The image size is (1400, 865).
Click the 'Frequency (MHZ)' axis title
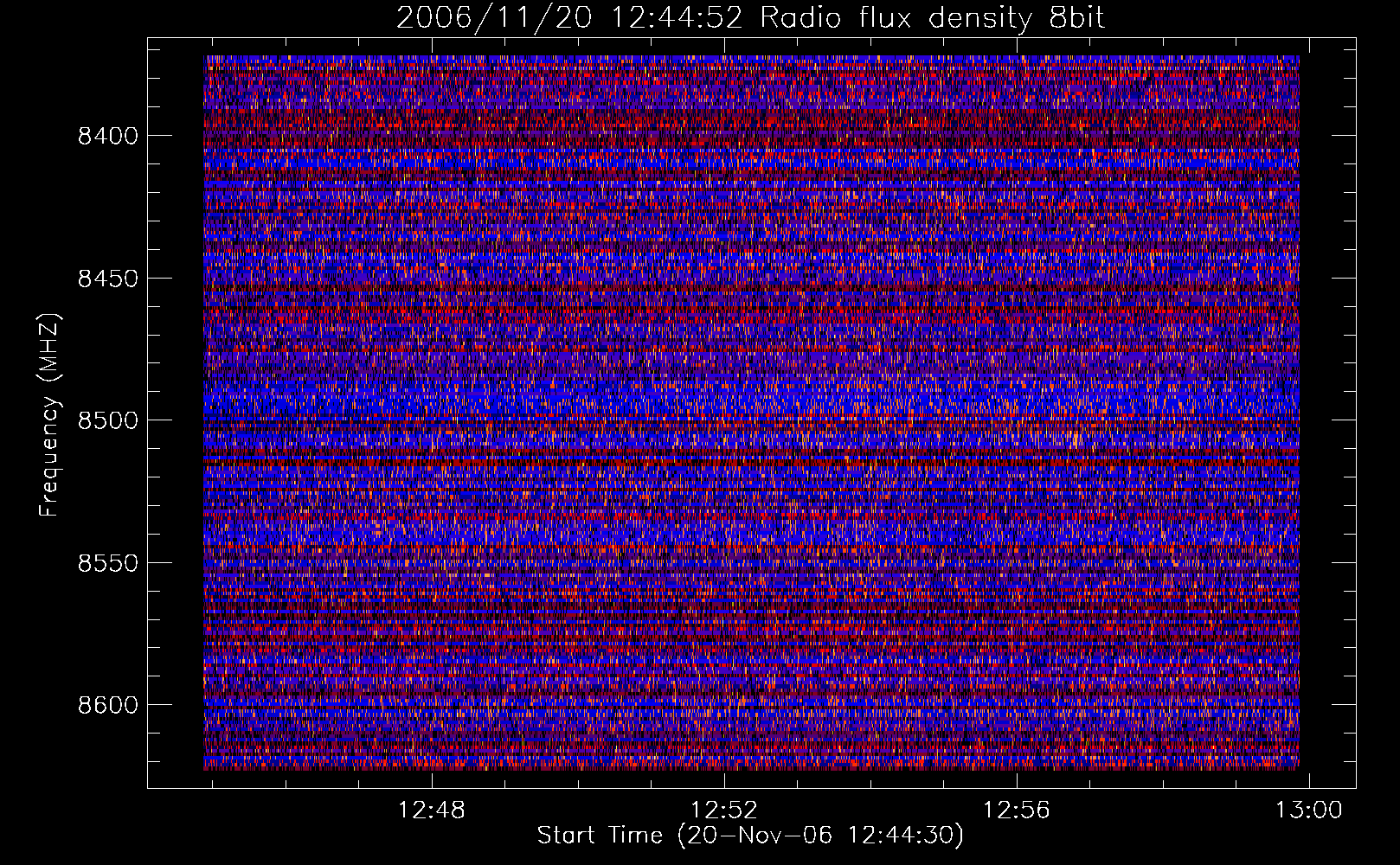[x=50, y=415]
